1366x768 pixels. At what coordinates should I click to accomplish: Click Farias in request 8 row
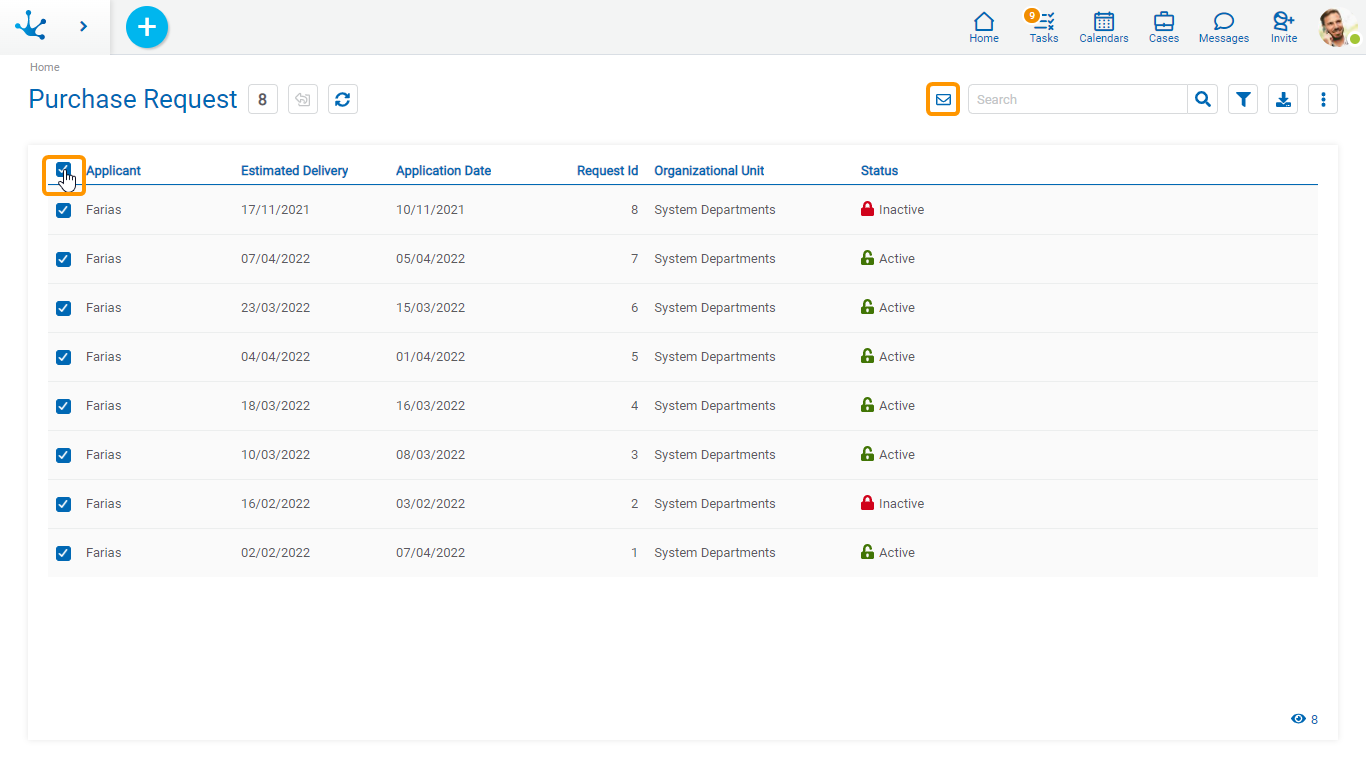103,210
